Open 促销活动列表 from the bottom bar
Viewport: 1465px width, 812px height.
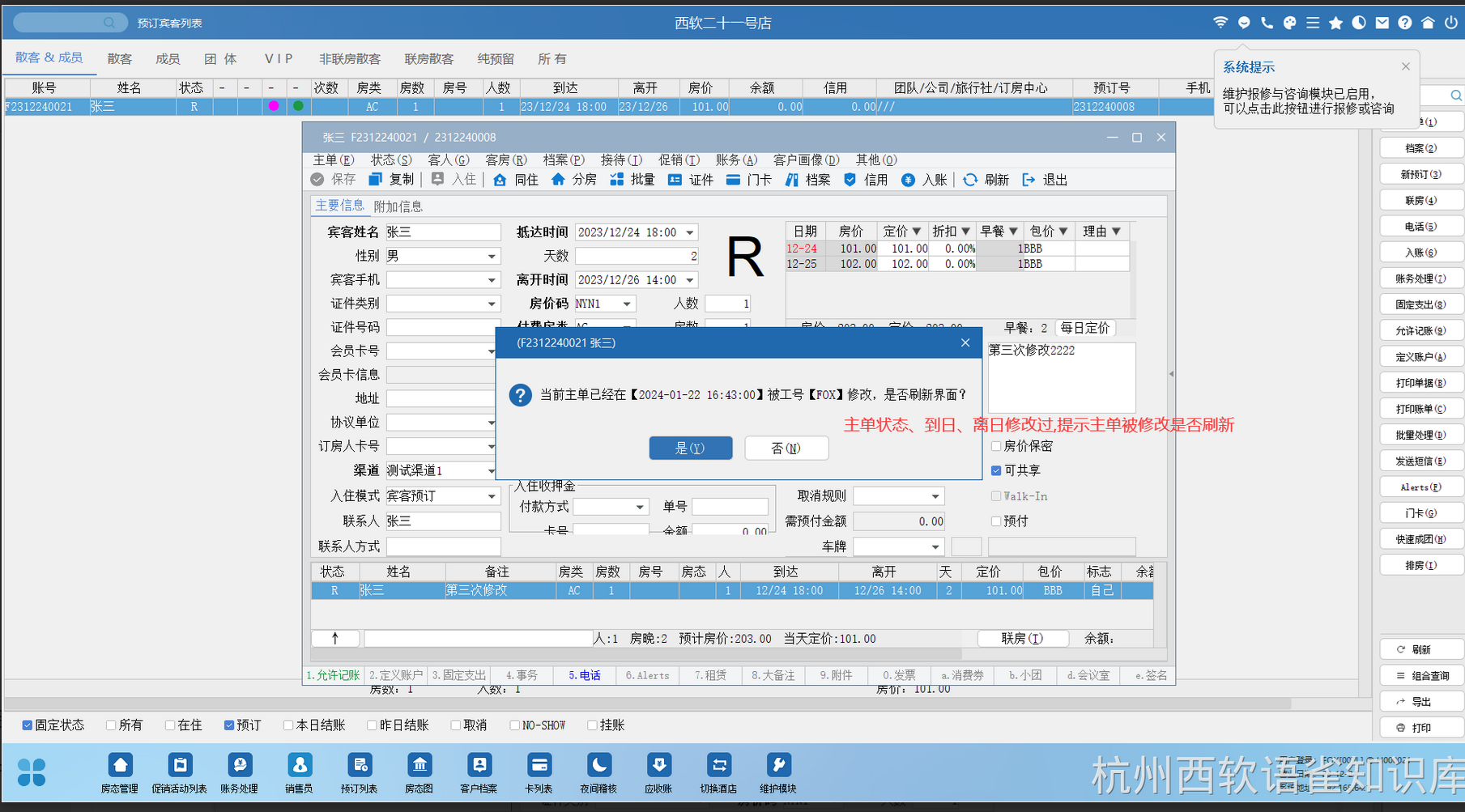click(180, 772)
